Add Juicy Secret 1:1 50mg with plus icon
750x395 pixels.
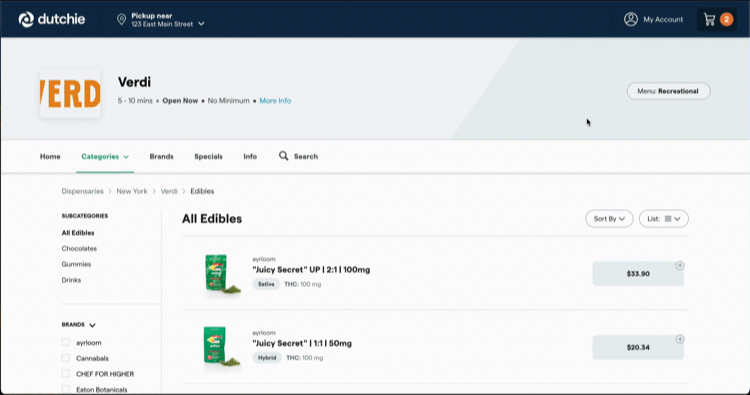point(680,339)
